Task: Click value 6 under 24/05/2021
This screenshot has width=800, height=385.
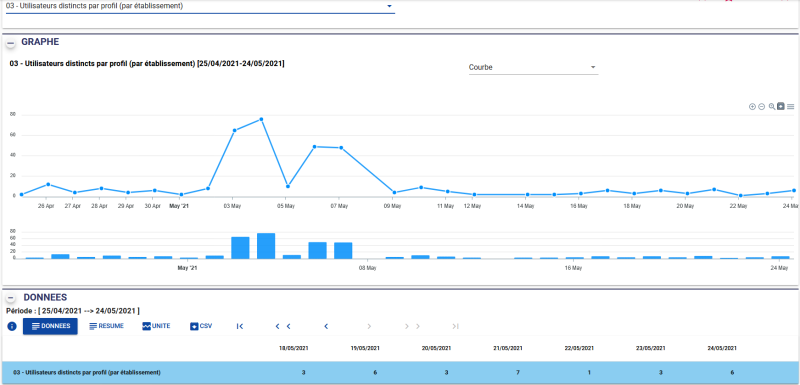Action: [x=732, y=373]
